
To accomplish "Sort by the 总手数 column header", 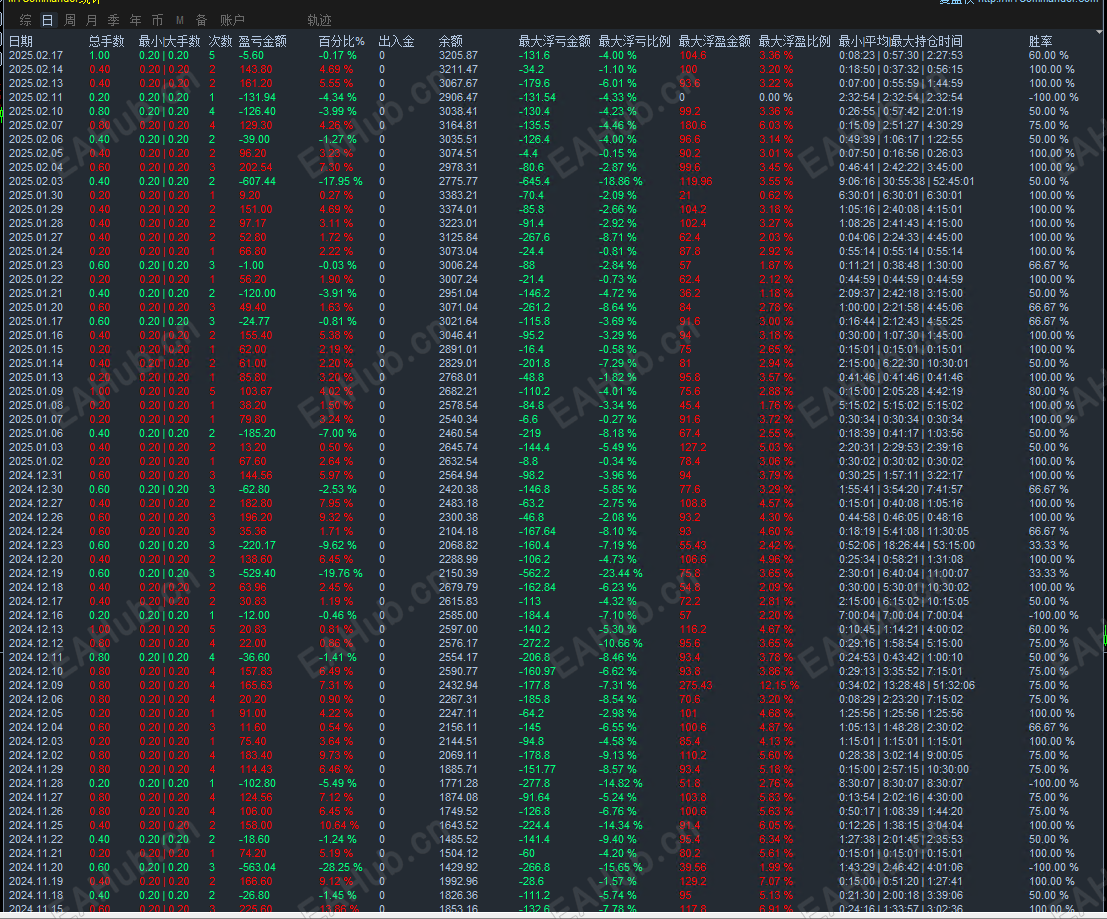I will click(x=107, y=41).
